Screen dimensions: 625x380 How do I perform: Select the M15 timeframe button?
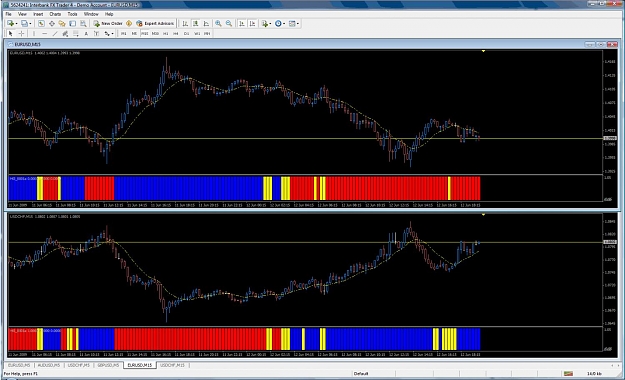(145, 33)
